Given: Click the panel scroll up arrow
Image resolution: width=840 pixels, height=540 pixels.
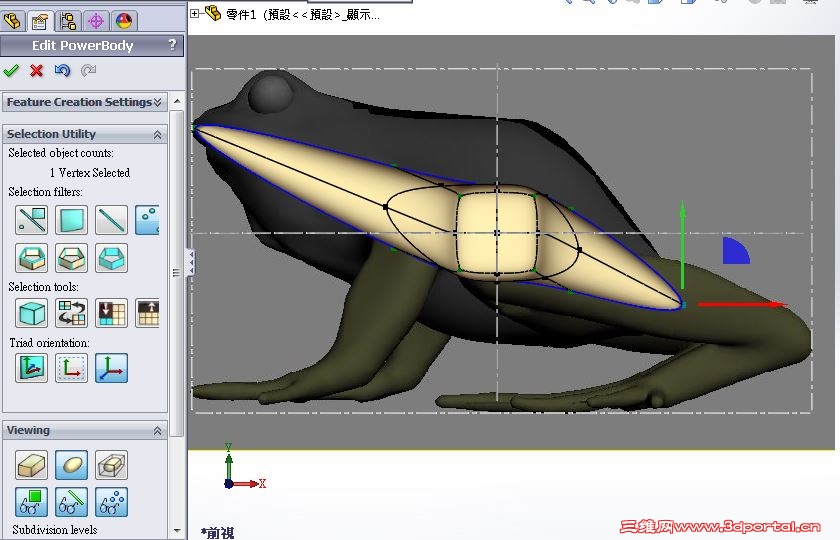Looking at the screenshot, I should 177,101.
